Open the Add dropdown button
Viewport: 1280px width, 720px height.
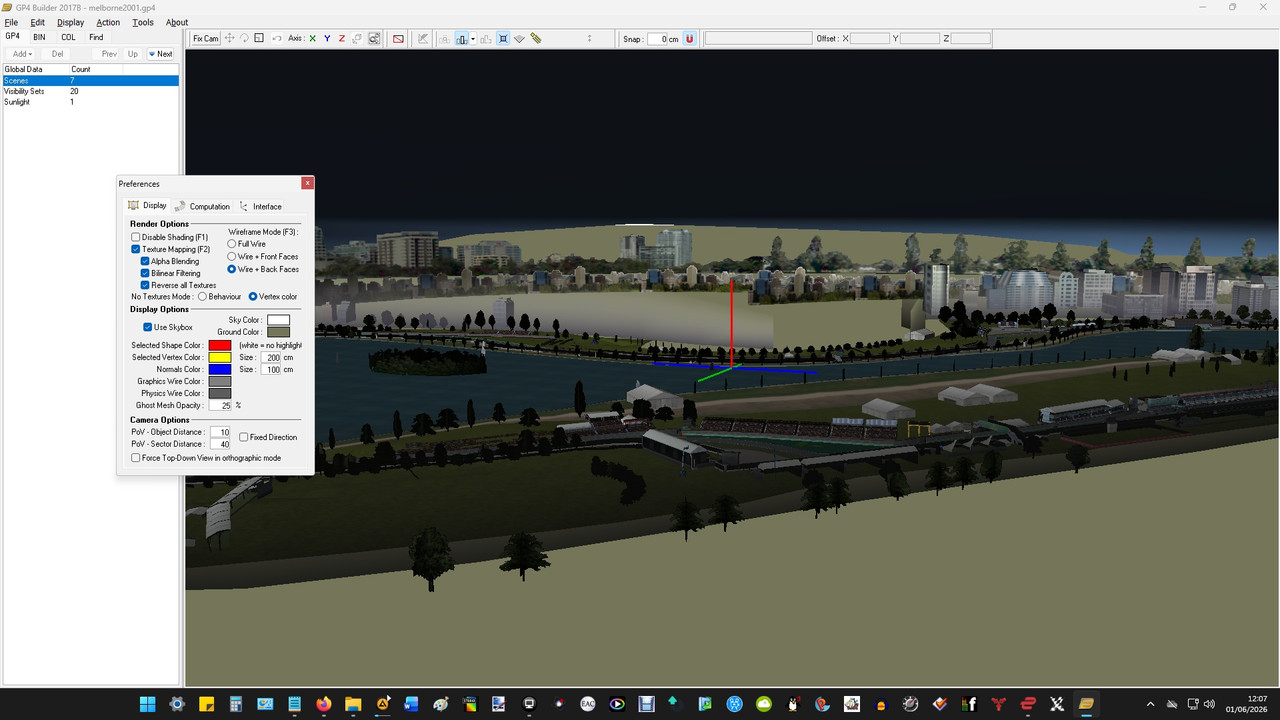tap(22, 54)
